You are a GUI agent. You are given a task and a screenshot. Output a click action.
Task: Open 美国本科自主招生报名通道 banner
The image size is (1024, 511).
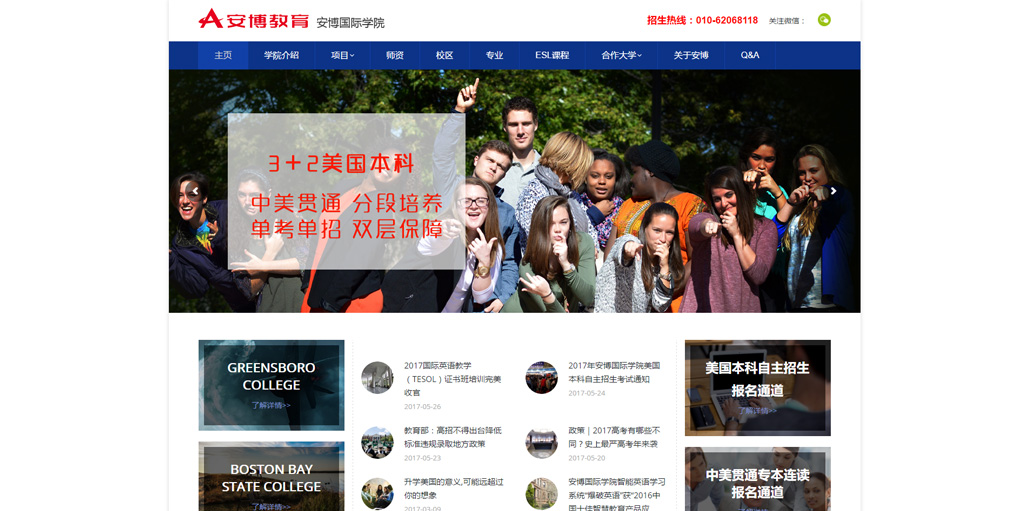(757, 388)
